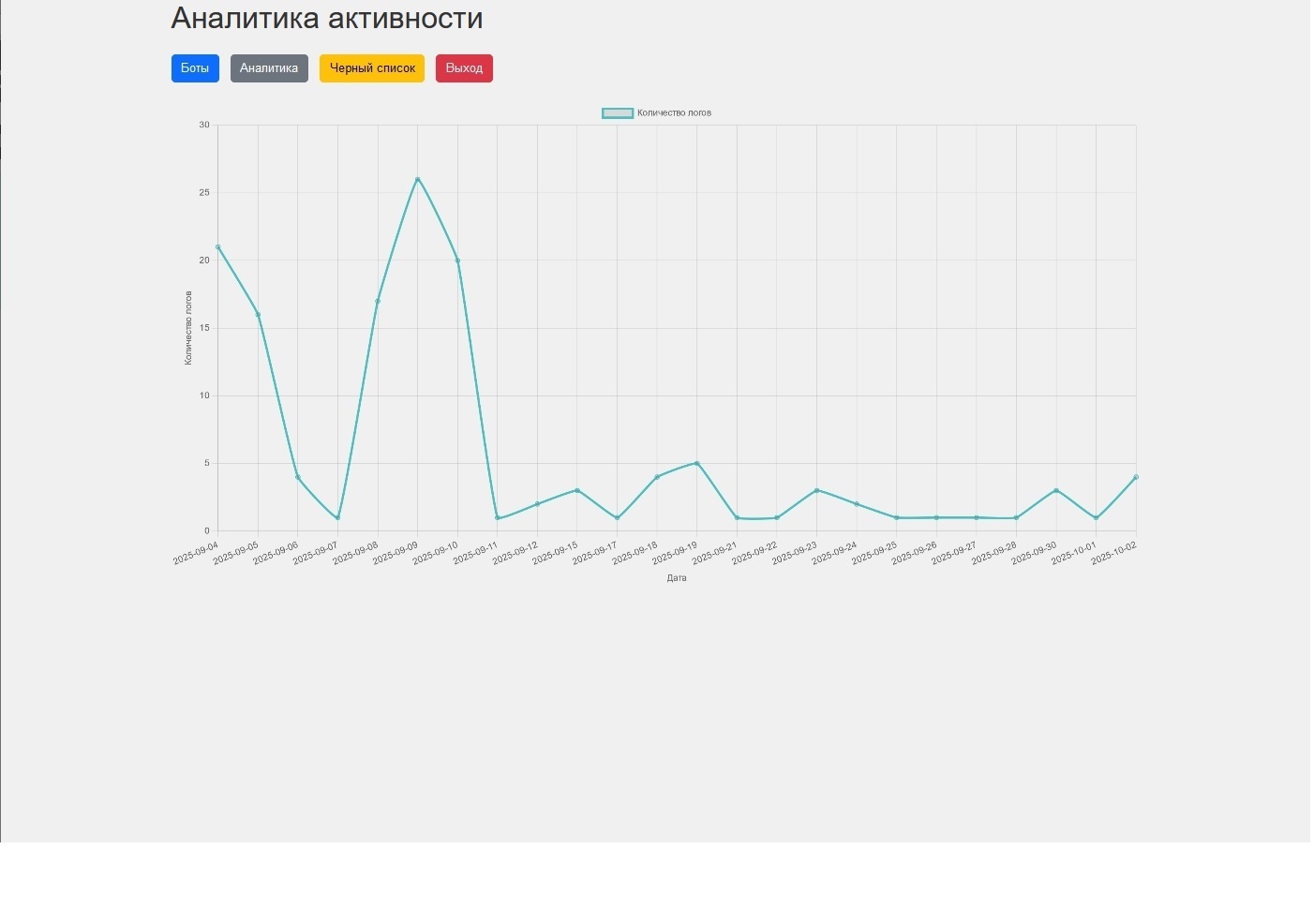1314x924 pixels.
Task: Select the 2025-09-10 data point
Action: 457,261
